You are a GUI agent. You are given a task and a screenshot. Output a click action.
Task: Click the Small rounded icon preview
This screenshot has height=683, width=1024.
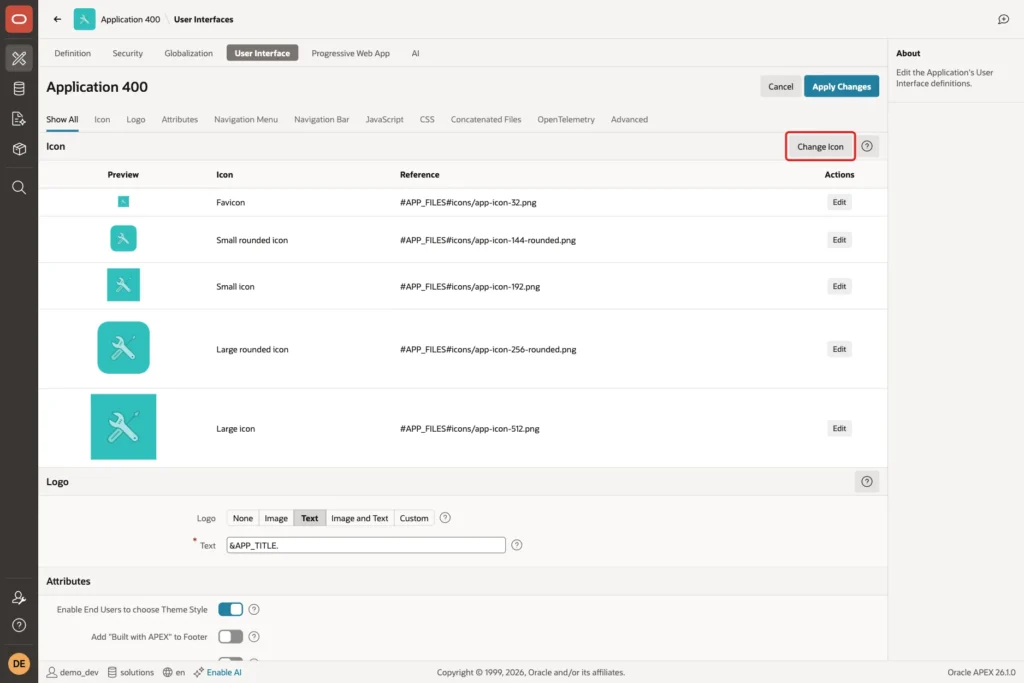123,238
